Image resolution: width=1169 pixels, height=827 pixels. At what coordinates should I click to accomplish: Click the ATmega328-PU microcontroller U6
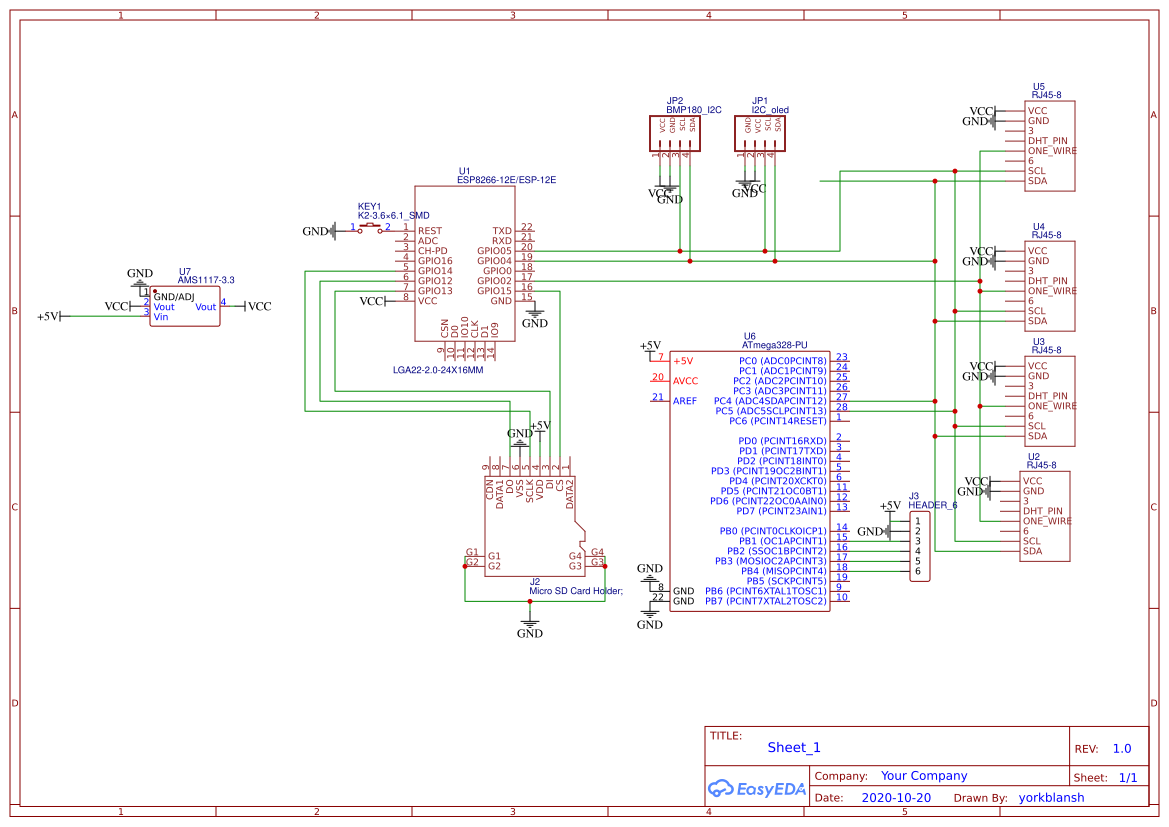[x=750, y=480]
